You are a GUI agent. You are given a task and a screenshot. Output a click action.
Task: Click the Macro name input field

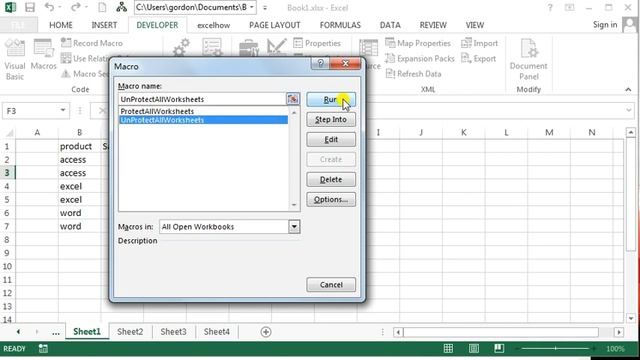[202, 99]
